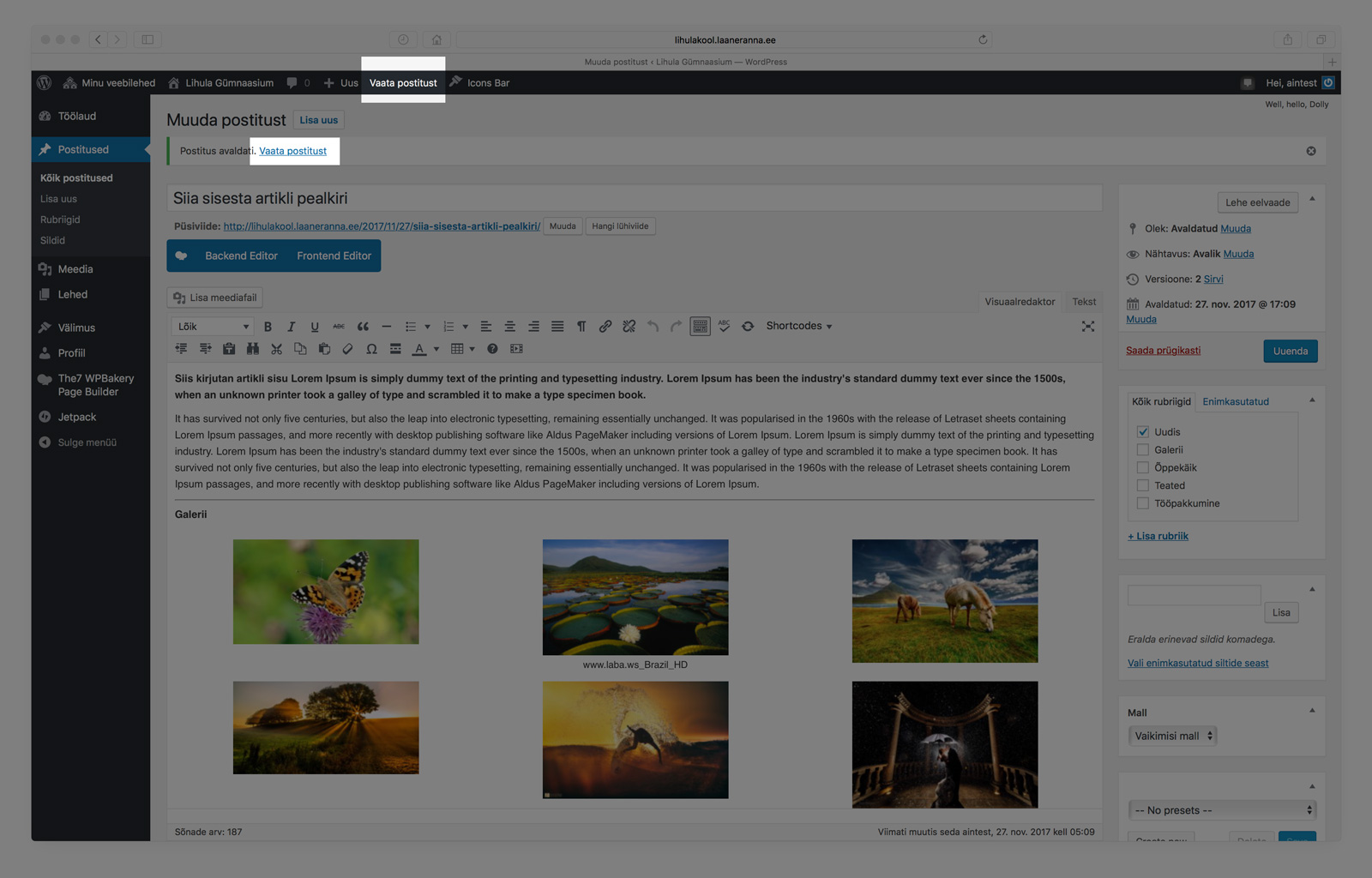
Task: Click the Uuenda update button
Action: [x=1290, y=351]
